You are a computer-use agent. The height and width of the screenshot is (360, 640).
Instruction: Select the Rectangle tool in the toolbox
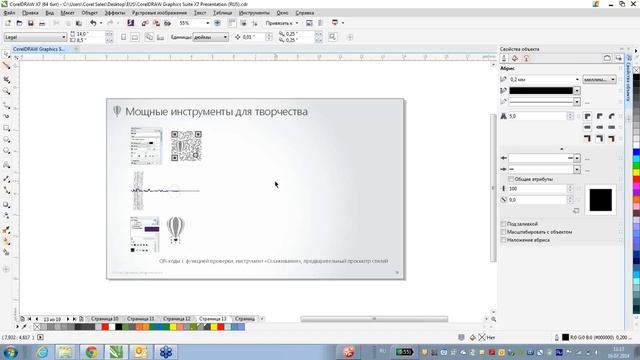[x=6, y=128]
